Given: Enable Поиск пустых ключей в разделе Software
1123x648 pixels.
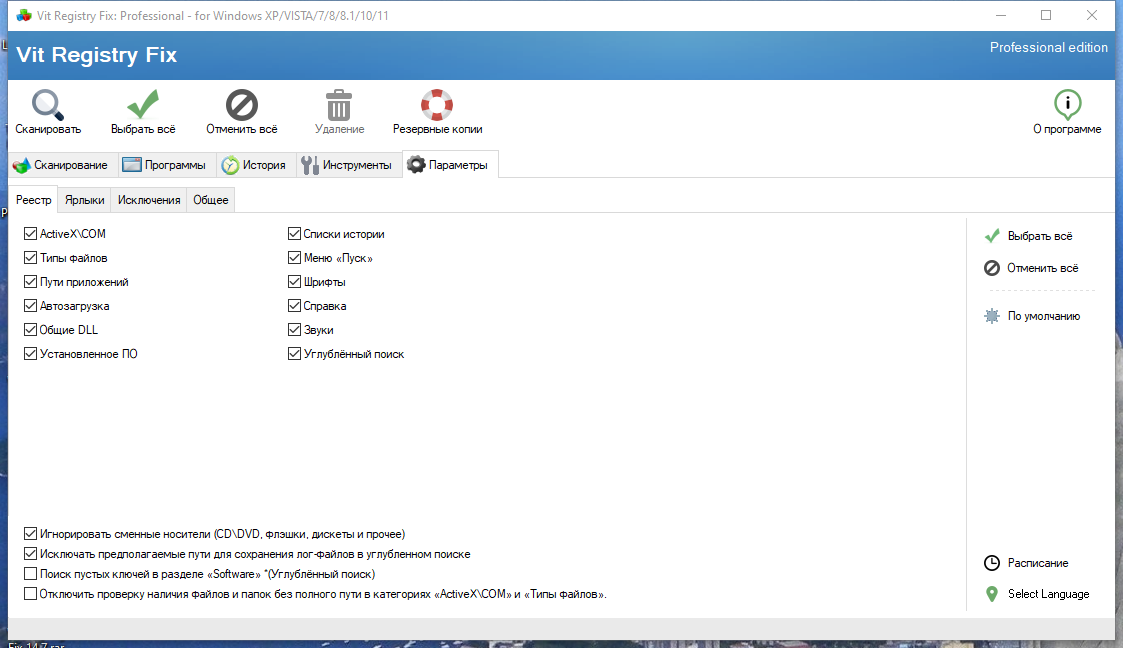Looking at the screenshot, I should coord(30,574).
